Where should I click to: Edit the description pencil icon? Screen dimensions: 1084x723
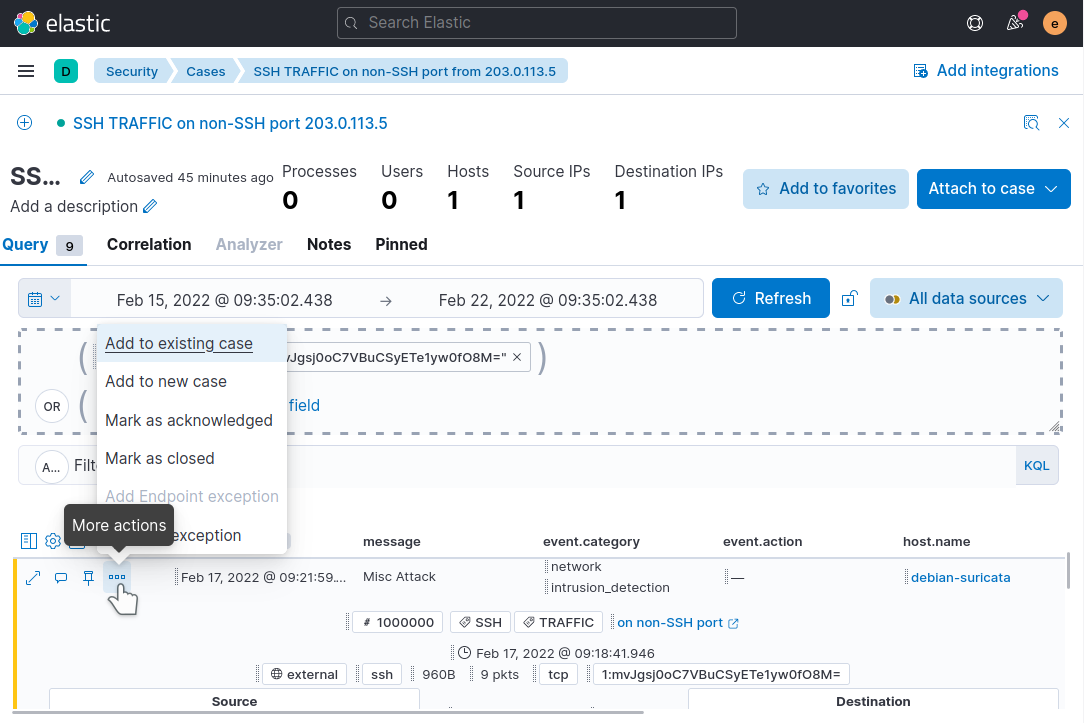[x=150, y=206]
